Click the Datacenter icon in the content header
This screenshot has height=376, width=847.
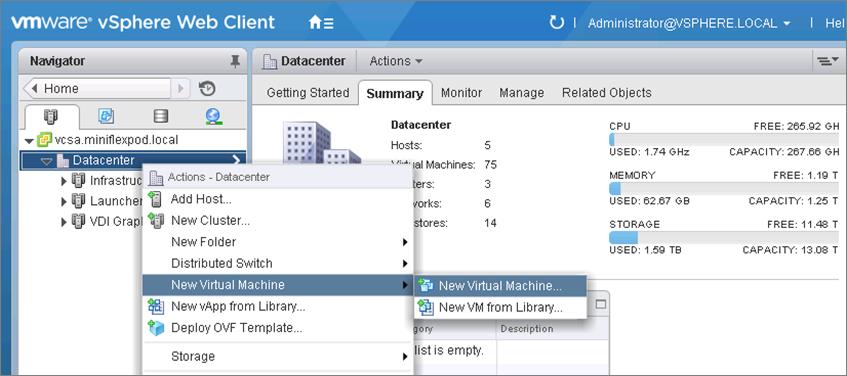click(270, 62)
